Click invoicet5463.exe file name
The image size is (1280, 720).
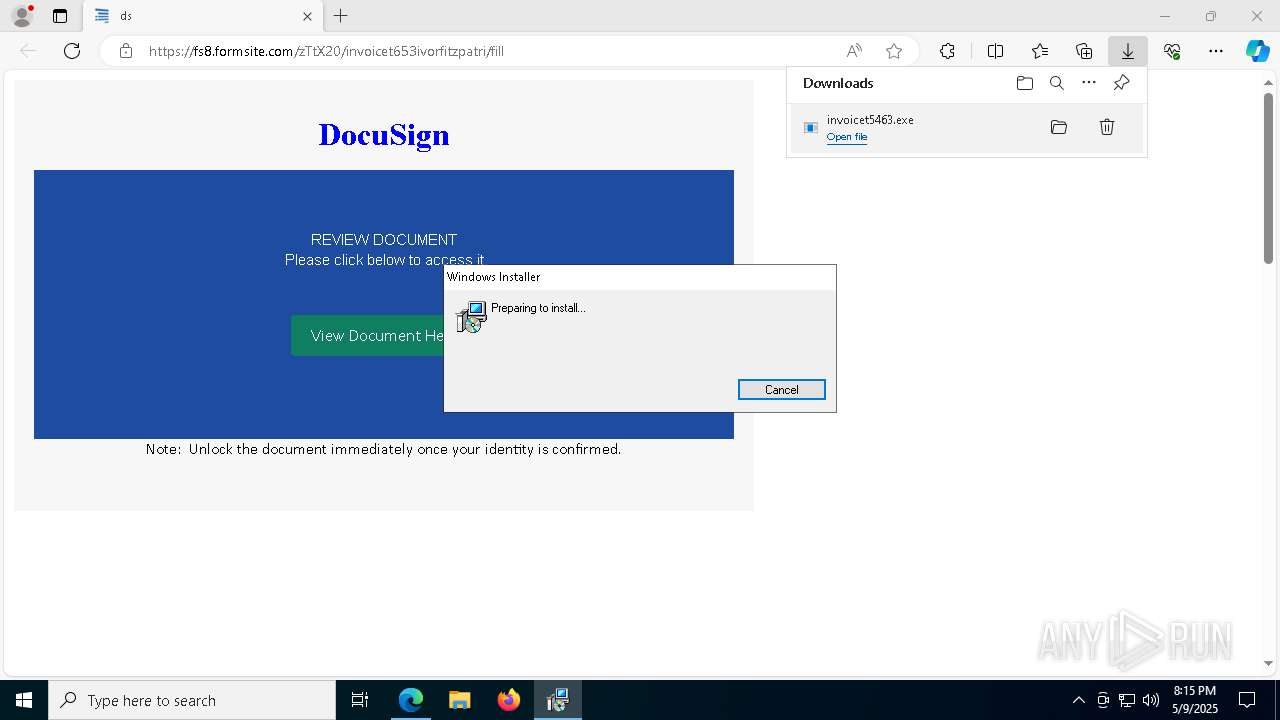[x=870, y=120]
